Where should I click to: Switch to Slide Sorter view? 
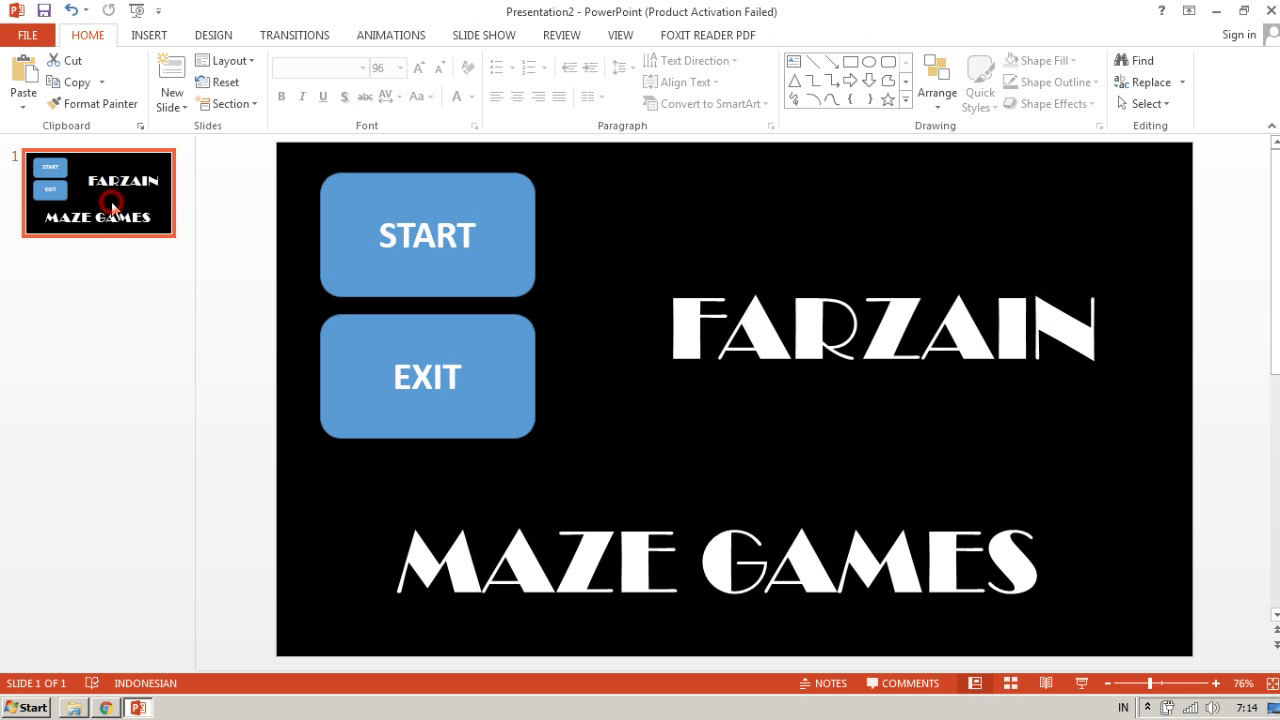click(x=1011, y=683)
